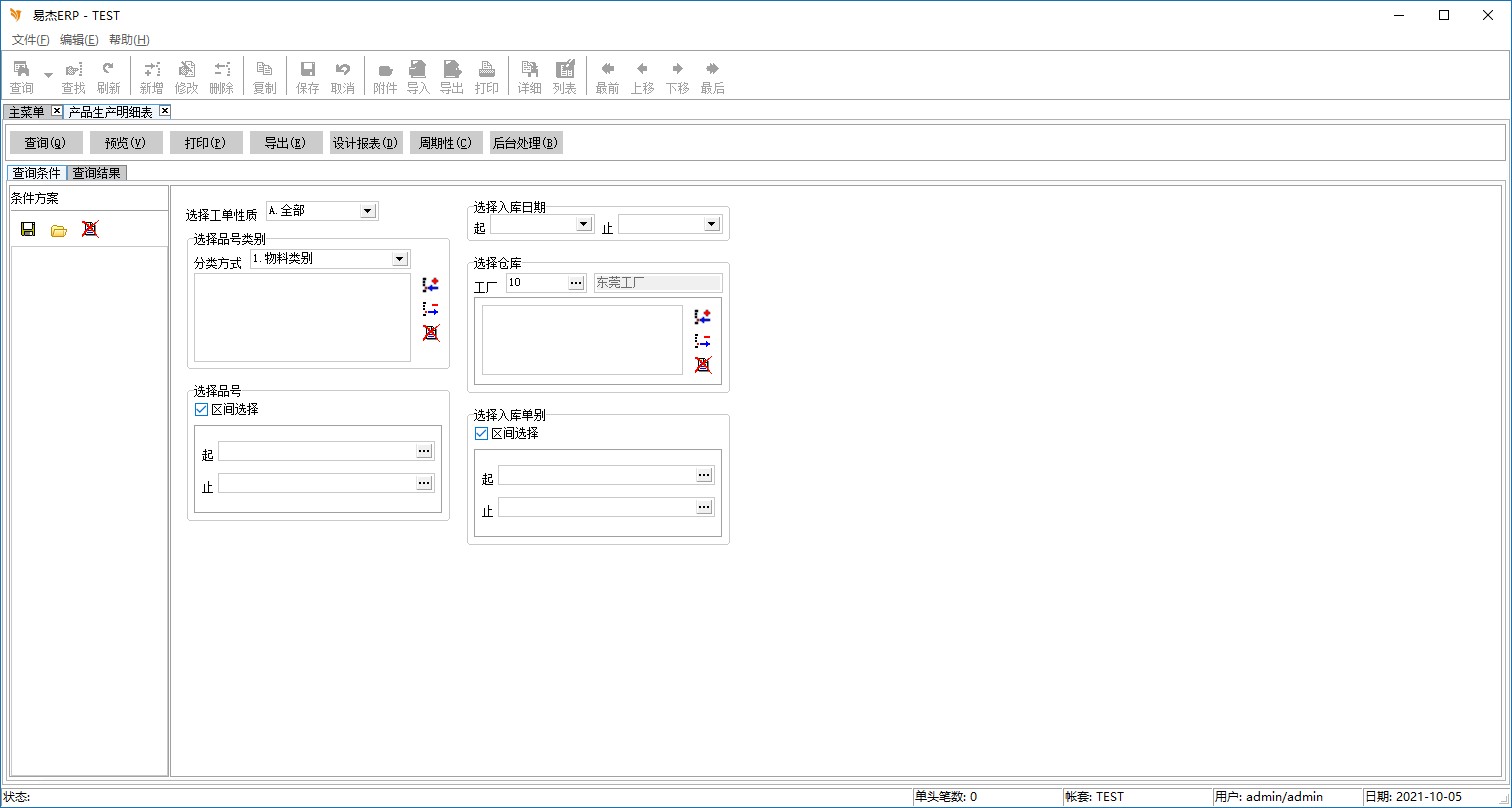Image resolution: width=1512 pixels, height=808 pixels.
Task: Click the 新增 toolbar icon
Action: click(x=151, y=77)
